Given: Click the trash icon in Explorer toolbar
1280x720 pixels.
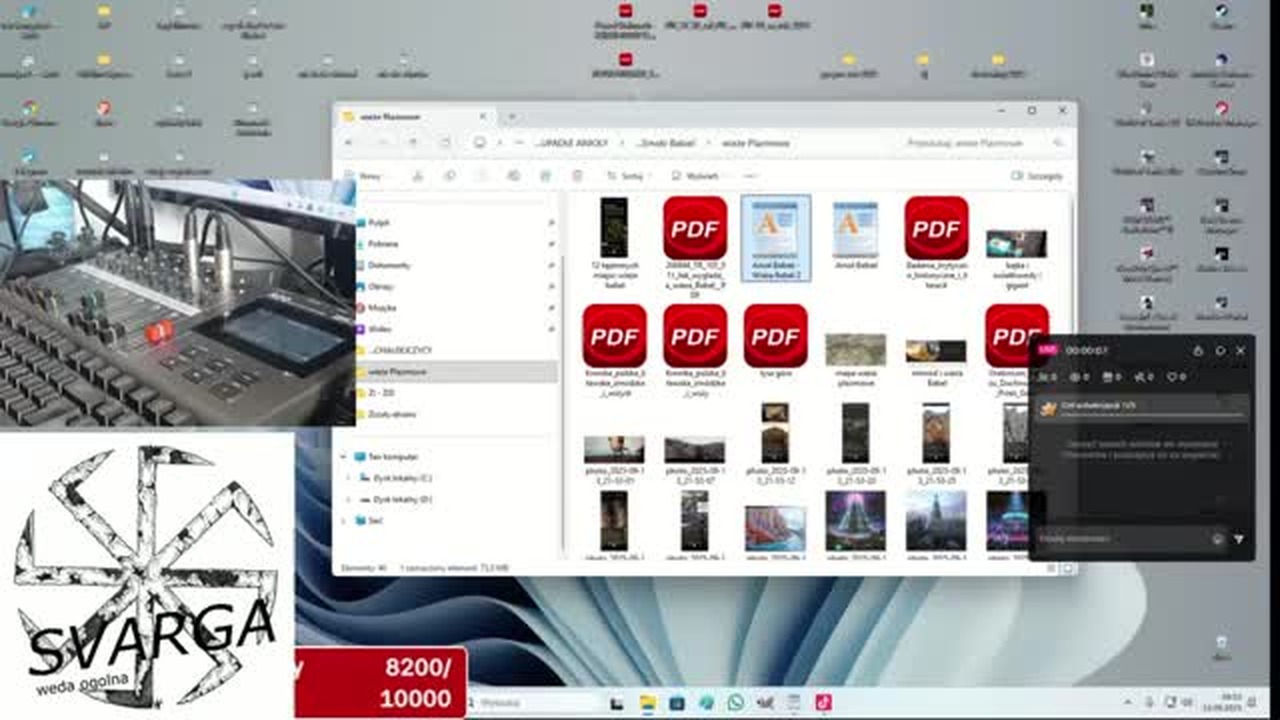Looking at the screenshot, I should pyautogui.click(x=577, y=176).
